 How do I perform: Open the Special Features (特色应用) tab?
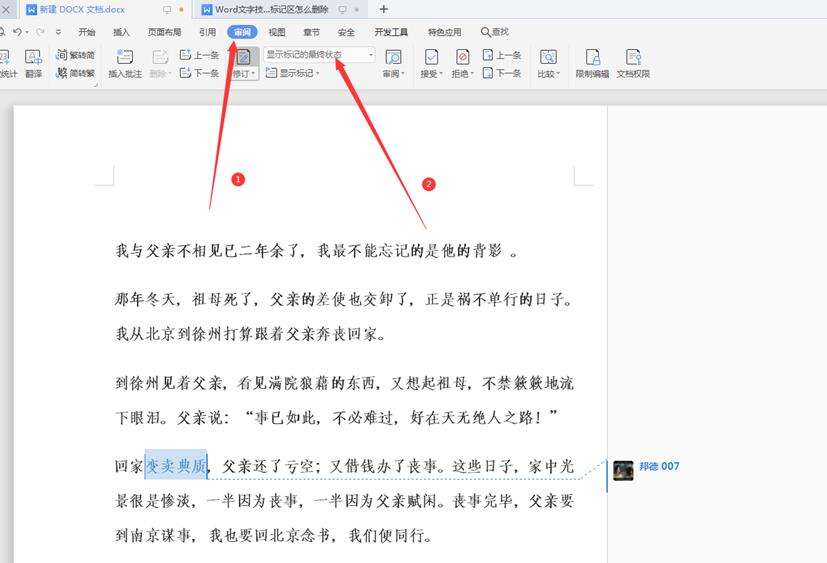tap(445, 32)
